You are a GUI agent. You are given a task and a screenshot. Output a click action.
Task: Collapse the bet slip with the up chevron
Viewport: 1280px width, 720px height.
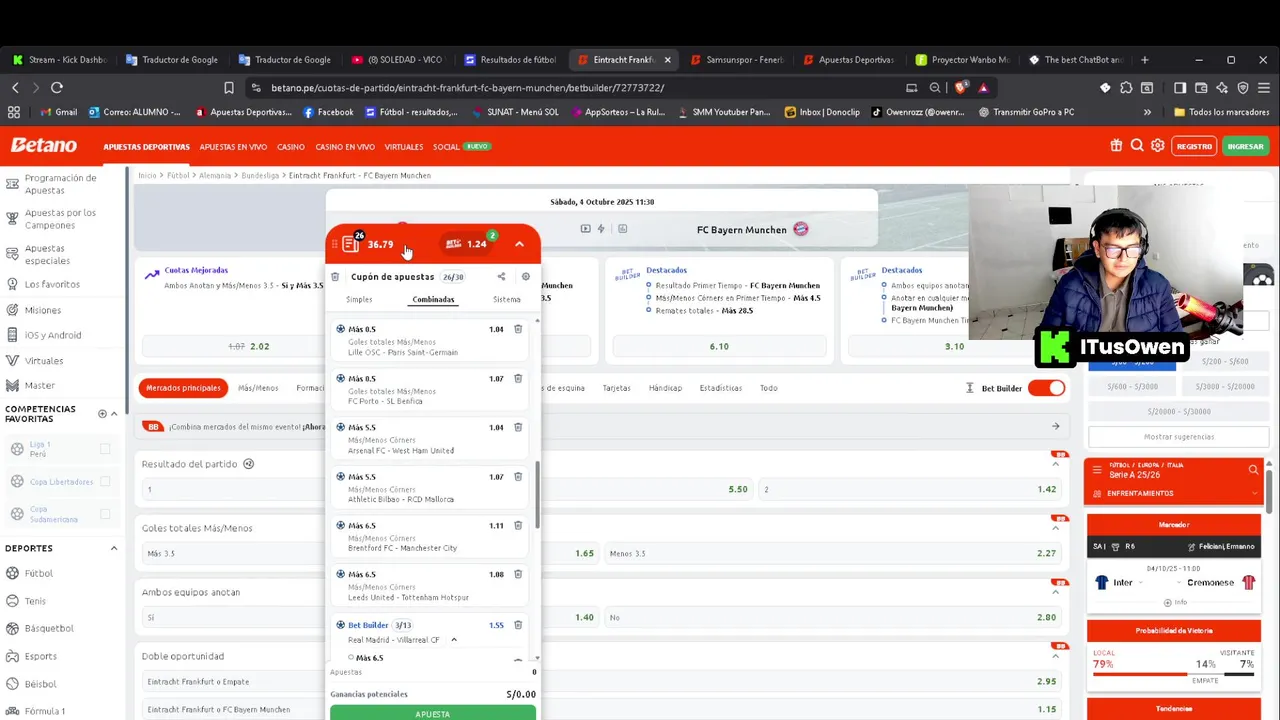click(x=519, y=244)
